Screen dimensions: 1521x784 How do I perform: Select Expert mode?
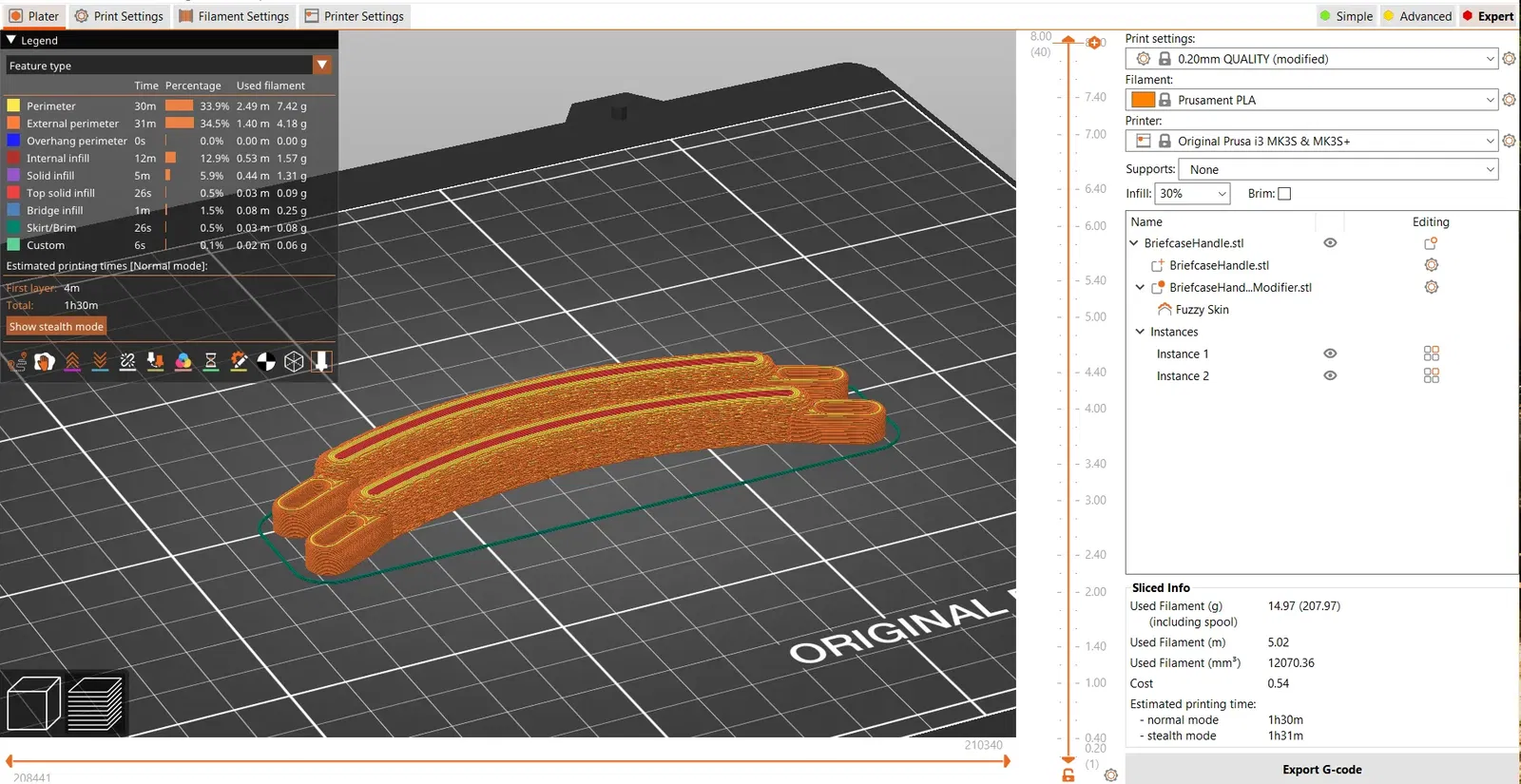click(x=1488, y=16)
